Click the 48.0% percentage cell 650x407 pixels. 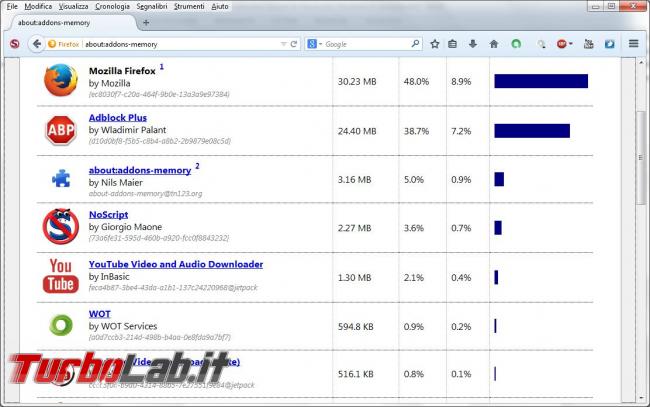(416, 82)
